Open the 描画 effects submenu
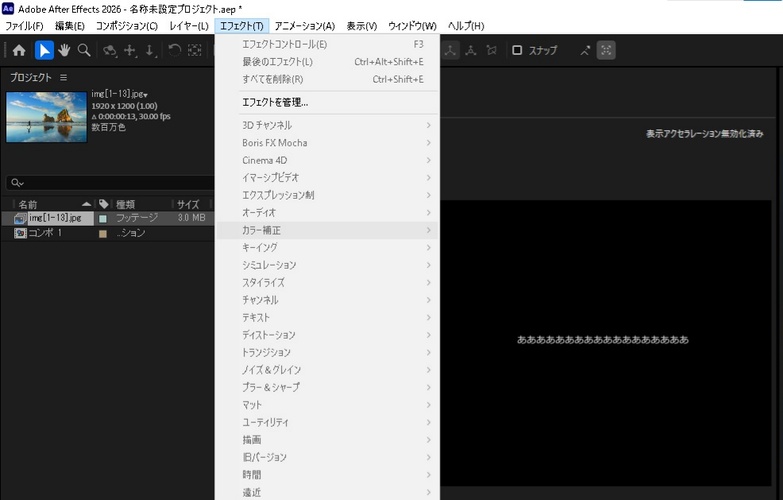 tap(327, 440)
